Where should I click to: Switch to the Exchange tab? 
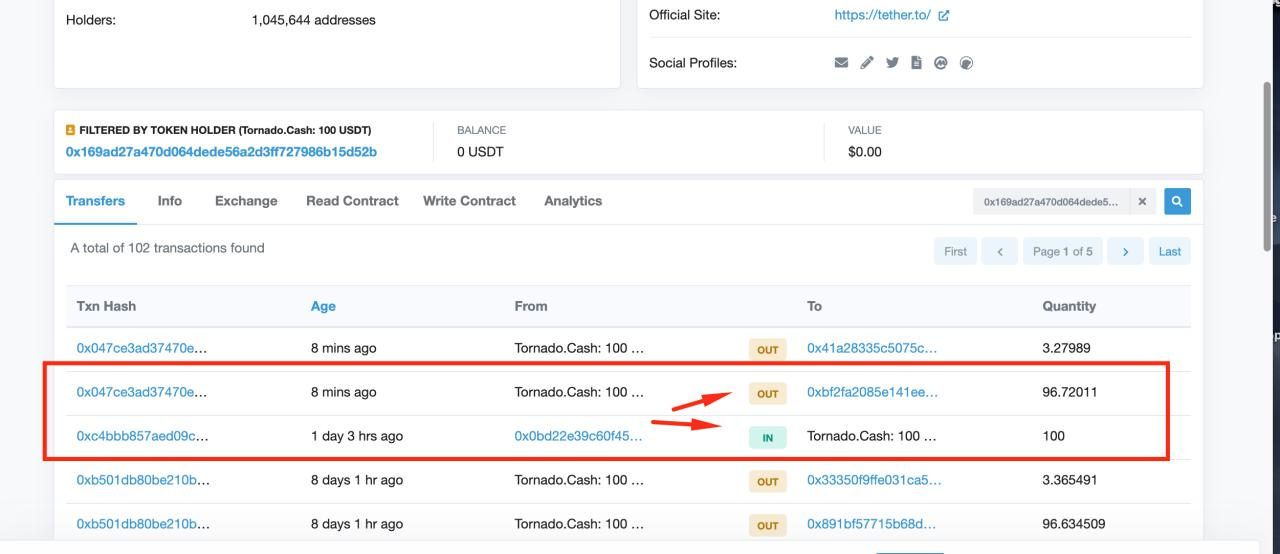click(x=246, y=201)
